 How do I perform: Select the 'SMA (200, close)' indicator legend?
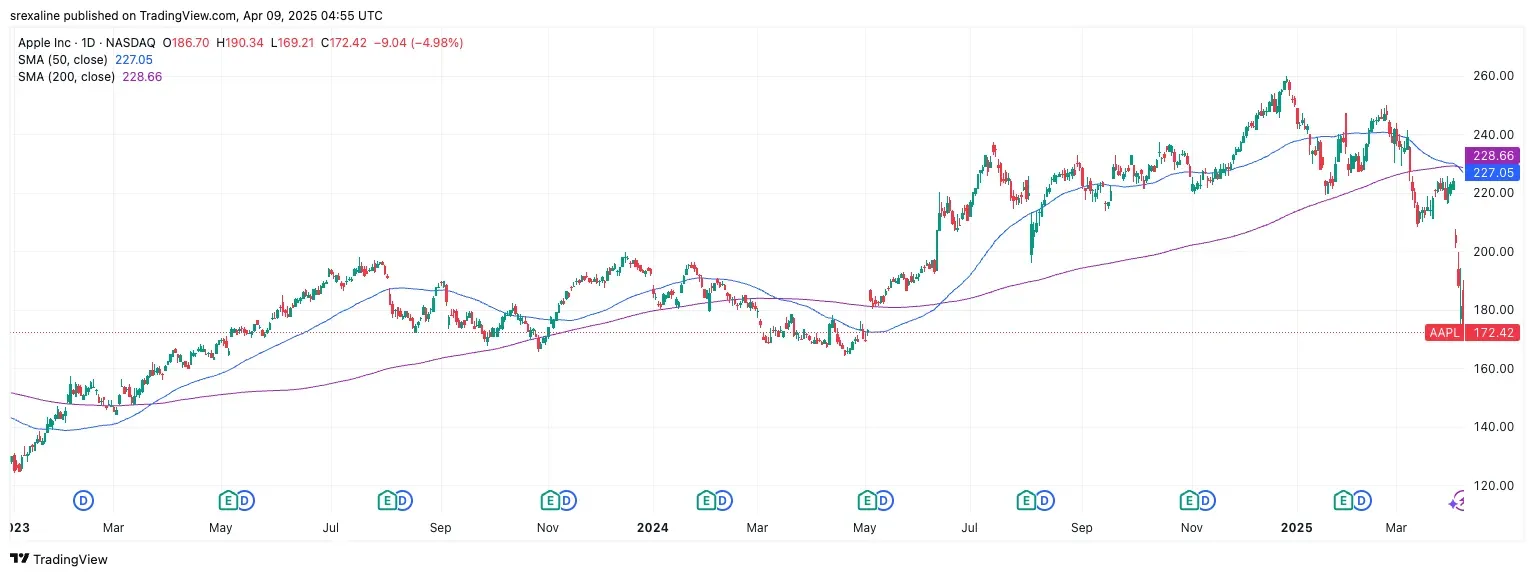click(x=66, y=77)
